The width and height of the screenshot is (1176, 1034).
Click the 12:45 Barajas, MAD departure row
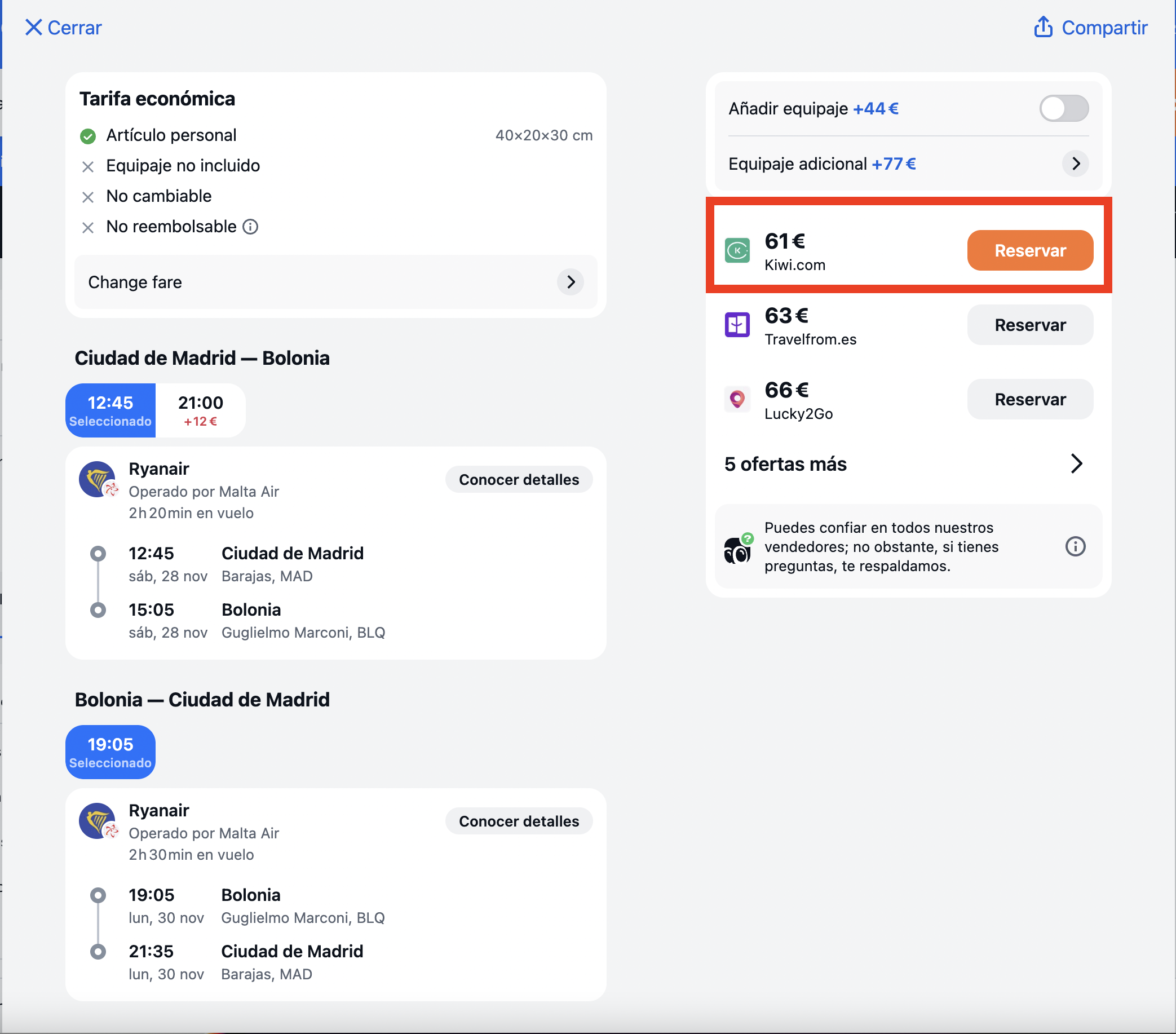click(x=246, y=564)
